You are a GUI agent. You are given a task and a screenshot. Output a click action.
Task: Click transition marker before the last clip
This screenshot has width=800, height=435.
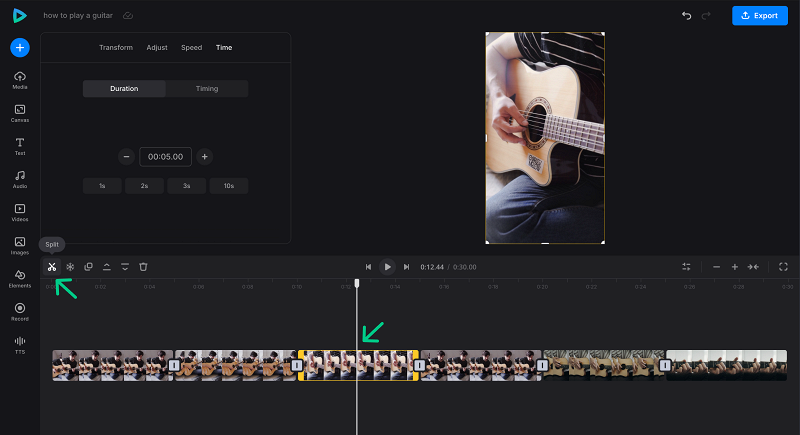point(665,365)
